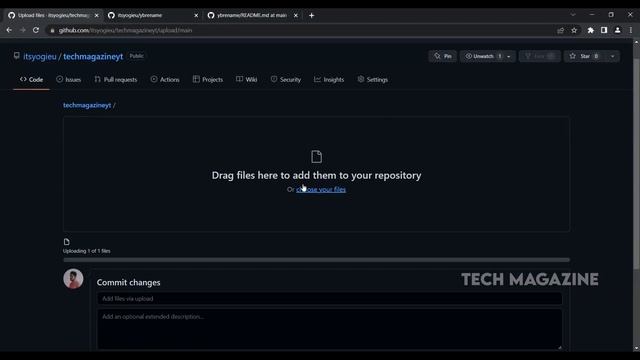Click the Fork button
This screenshot has width=640, height=360.
pyautogui.click(x=540, y=56)
